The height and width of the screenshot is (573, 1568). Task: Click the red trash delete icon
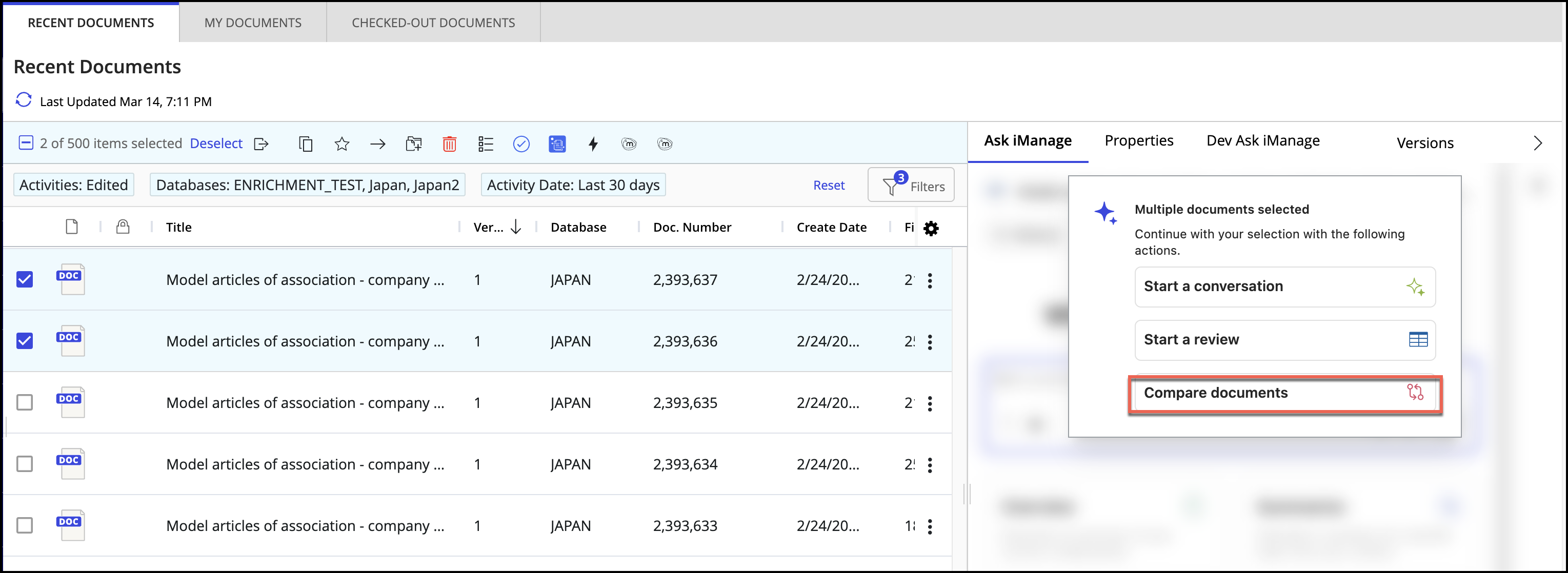click(x=449, y=144)
